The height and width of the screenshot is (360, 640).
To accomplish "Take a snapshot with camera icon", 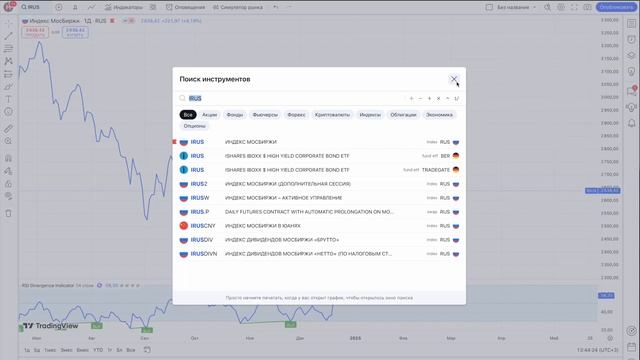I will pos(587,7).
